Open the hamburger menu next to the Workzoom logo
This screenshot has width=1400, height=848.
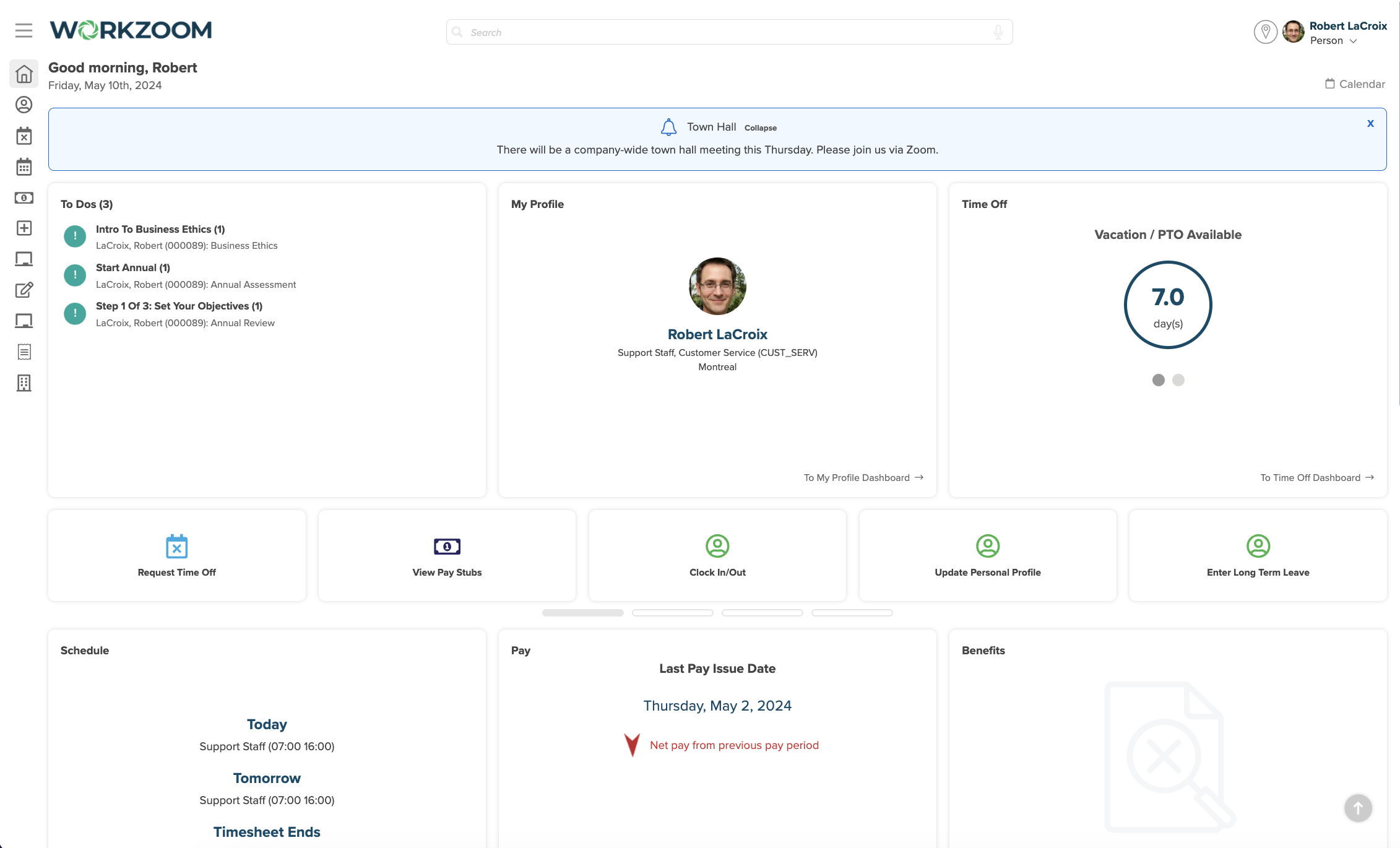(x=24, y=30)
